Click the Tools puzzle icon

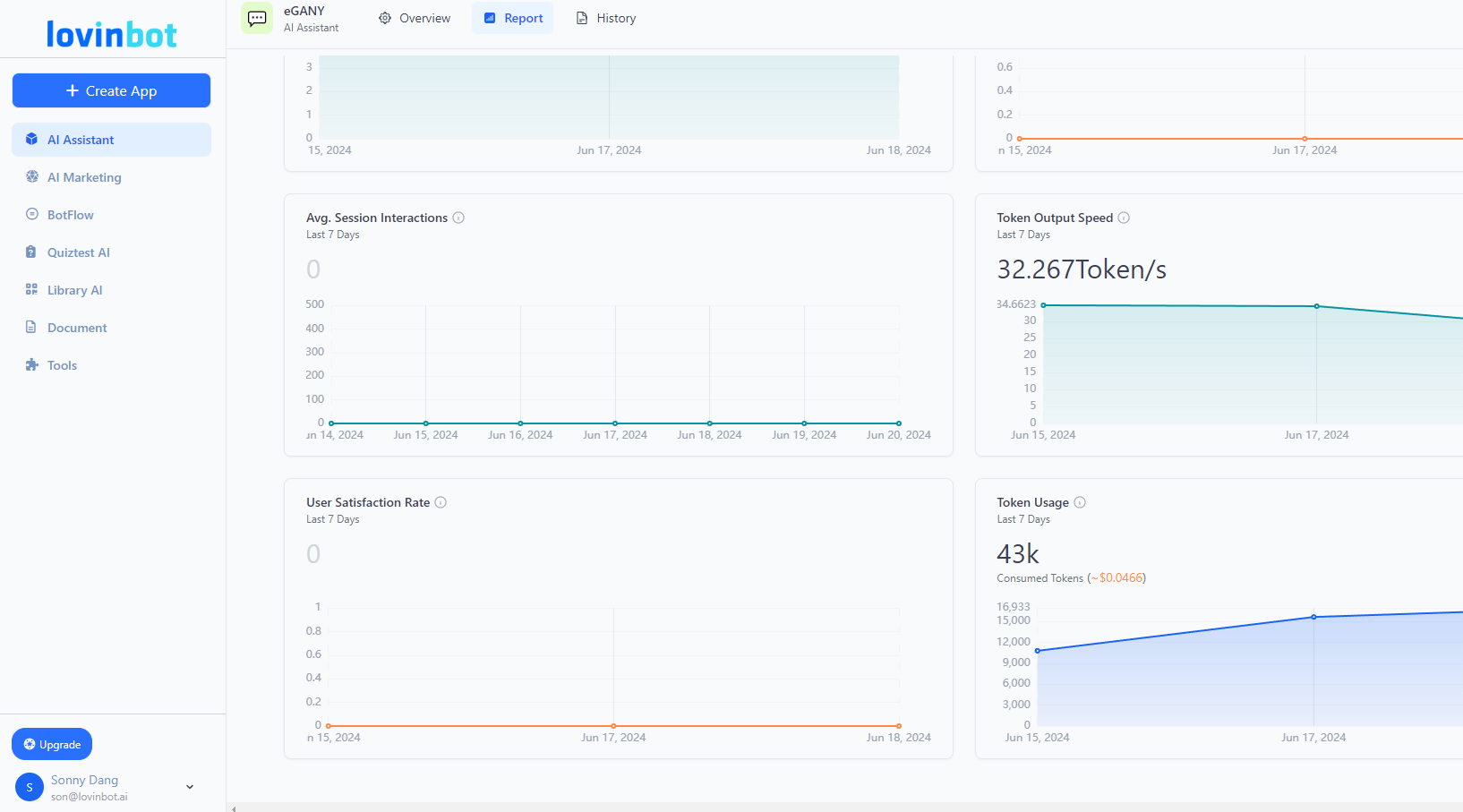pos(32,364)
